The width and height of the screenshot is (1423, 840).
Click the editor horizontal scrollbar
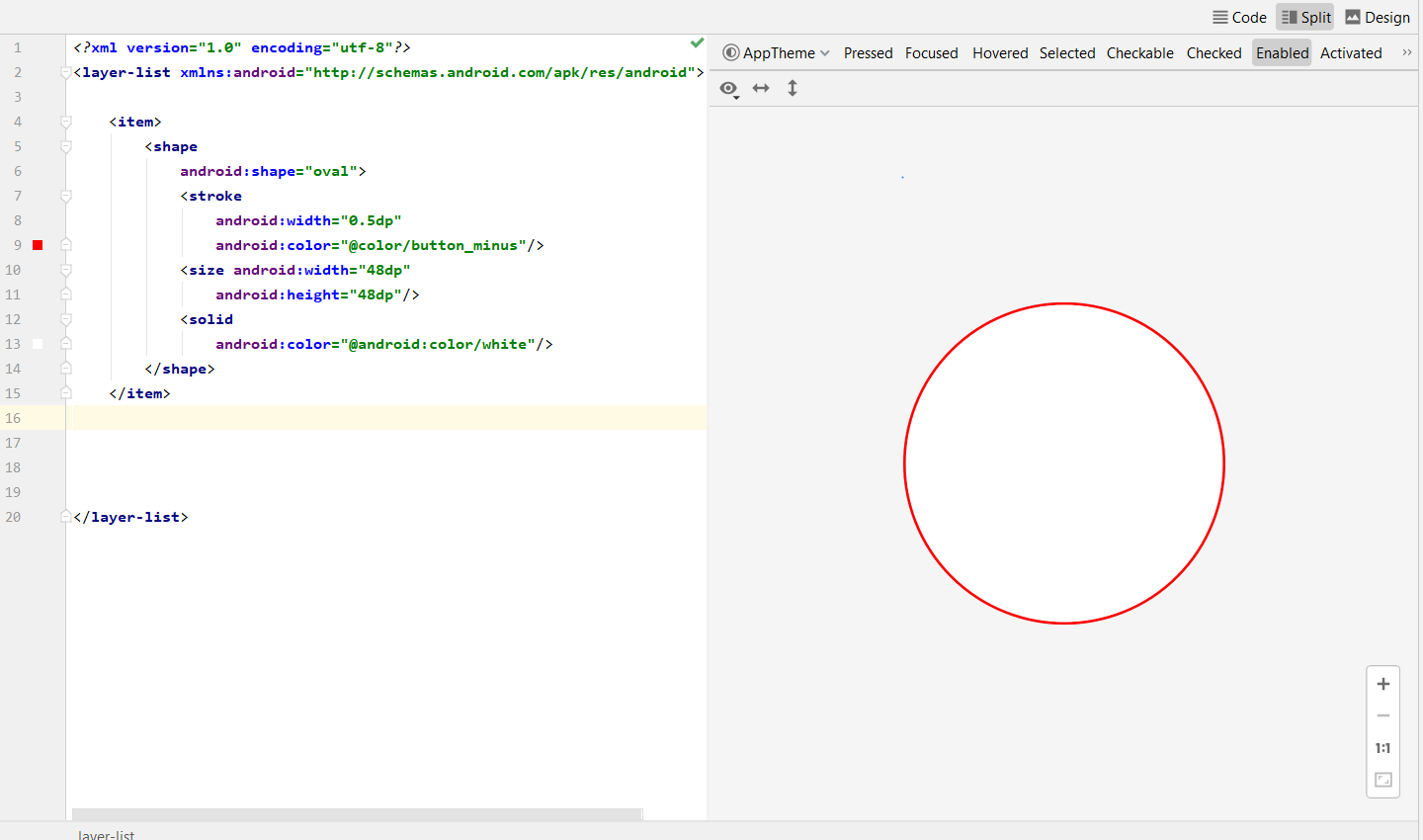[x=357, y=814]
